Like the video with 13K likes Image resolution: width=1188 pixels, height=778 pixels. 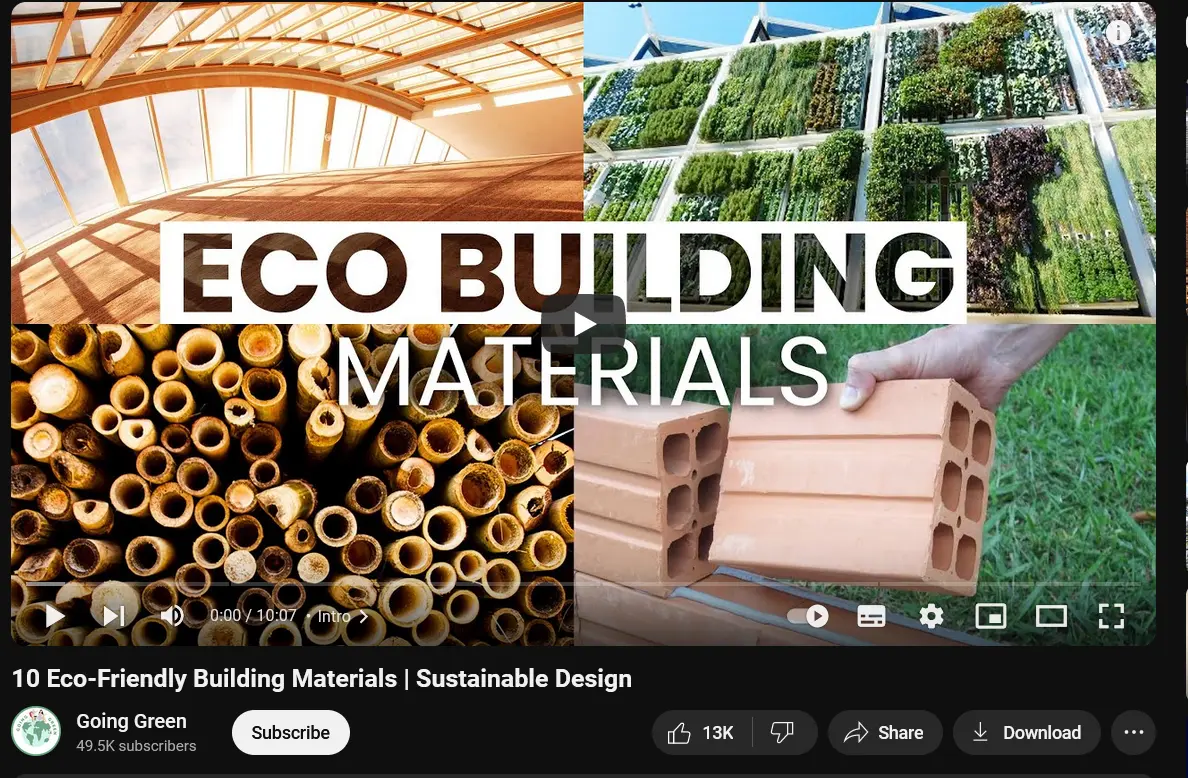pyautogui.click(x=702, y=733)
